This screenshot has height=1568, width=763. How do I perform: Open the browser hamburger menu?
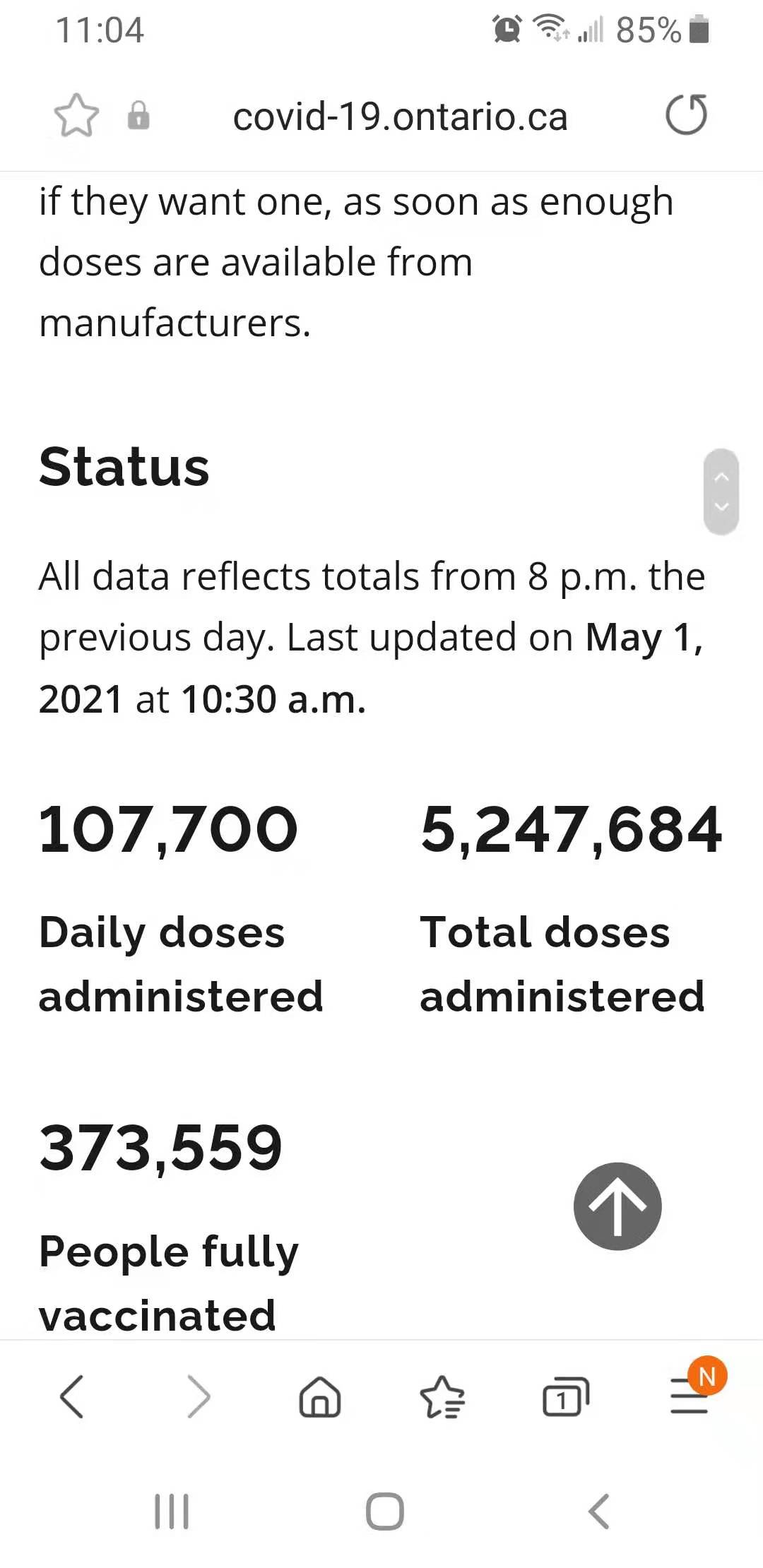click(687, 1398)
